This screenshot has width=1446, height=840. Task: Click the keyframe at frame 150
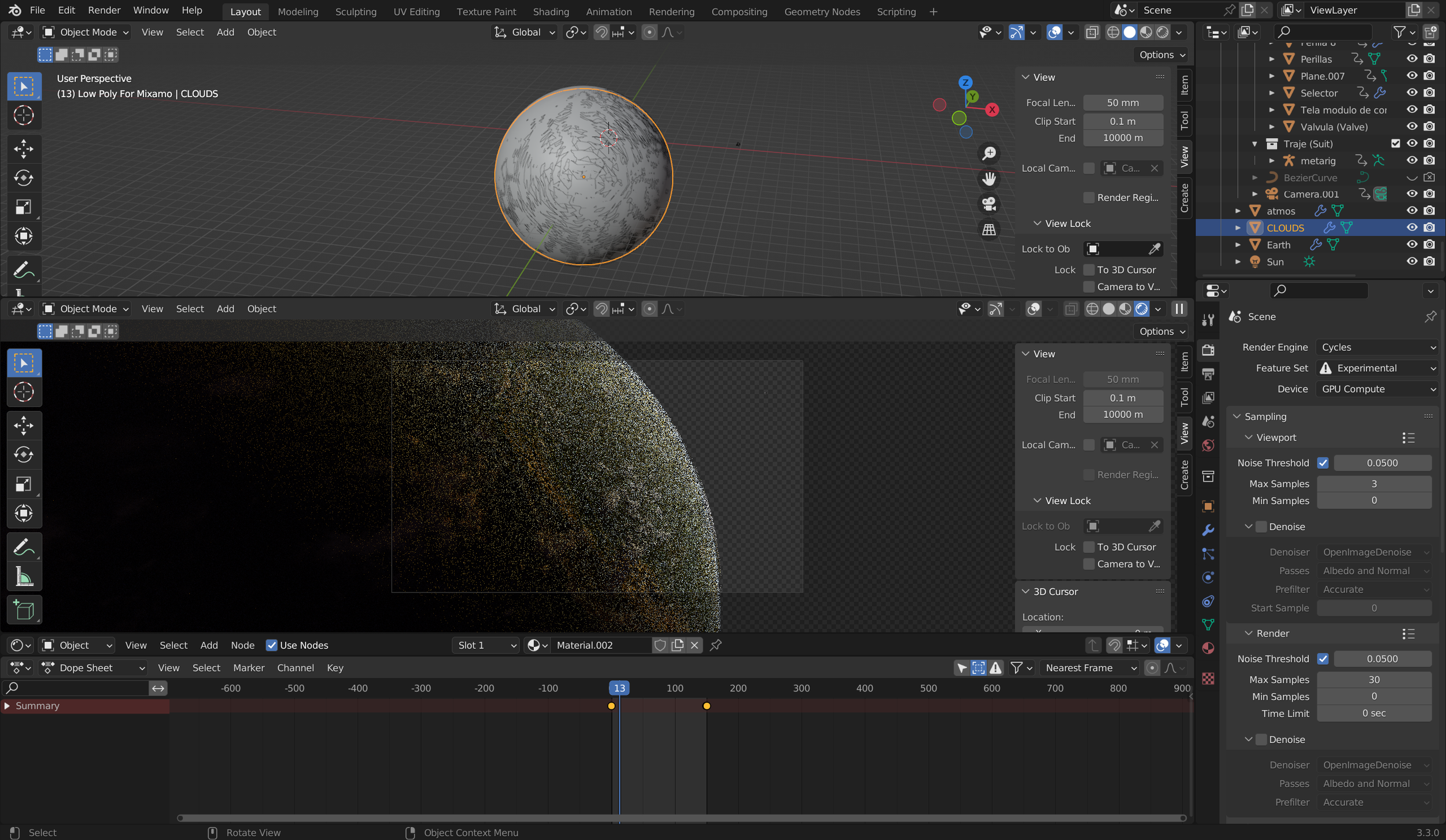[706, 706]
